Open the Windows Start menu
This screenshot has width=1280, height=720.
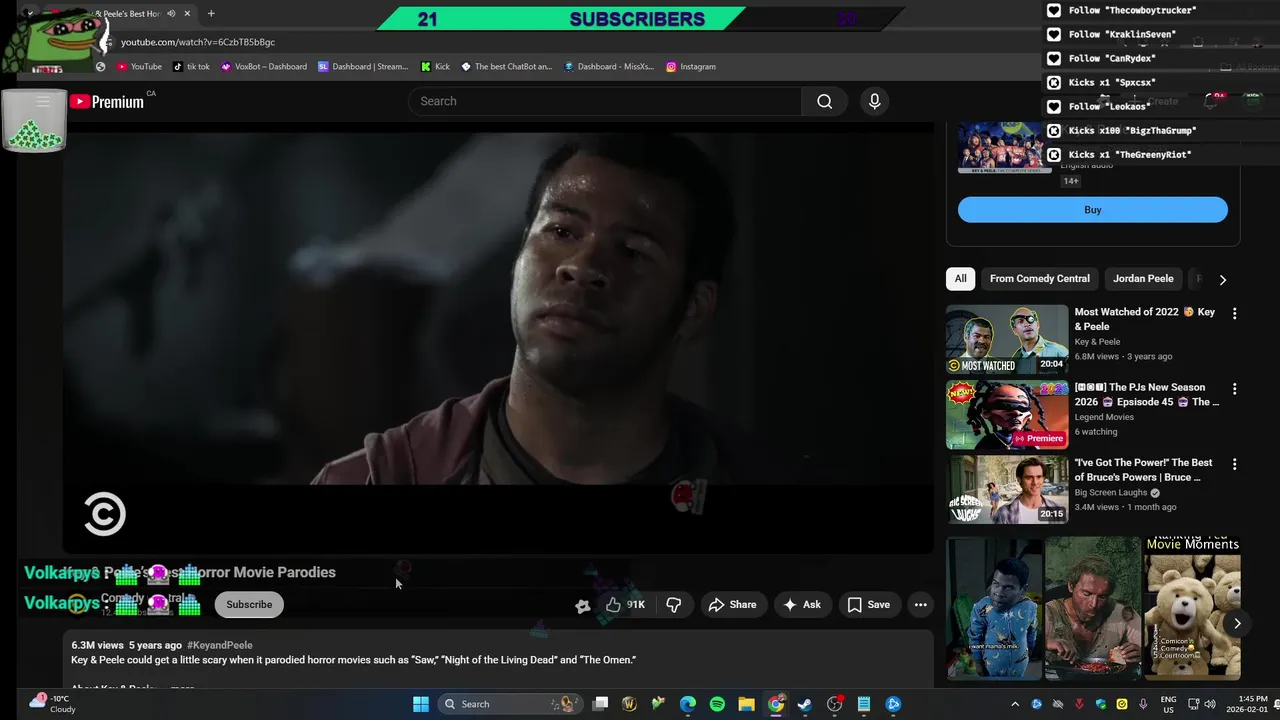click(x=421, y=704)
